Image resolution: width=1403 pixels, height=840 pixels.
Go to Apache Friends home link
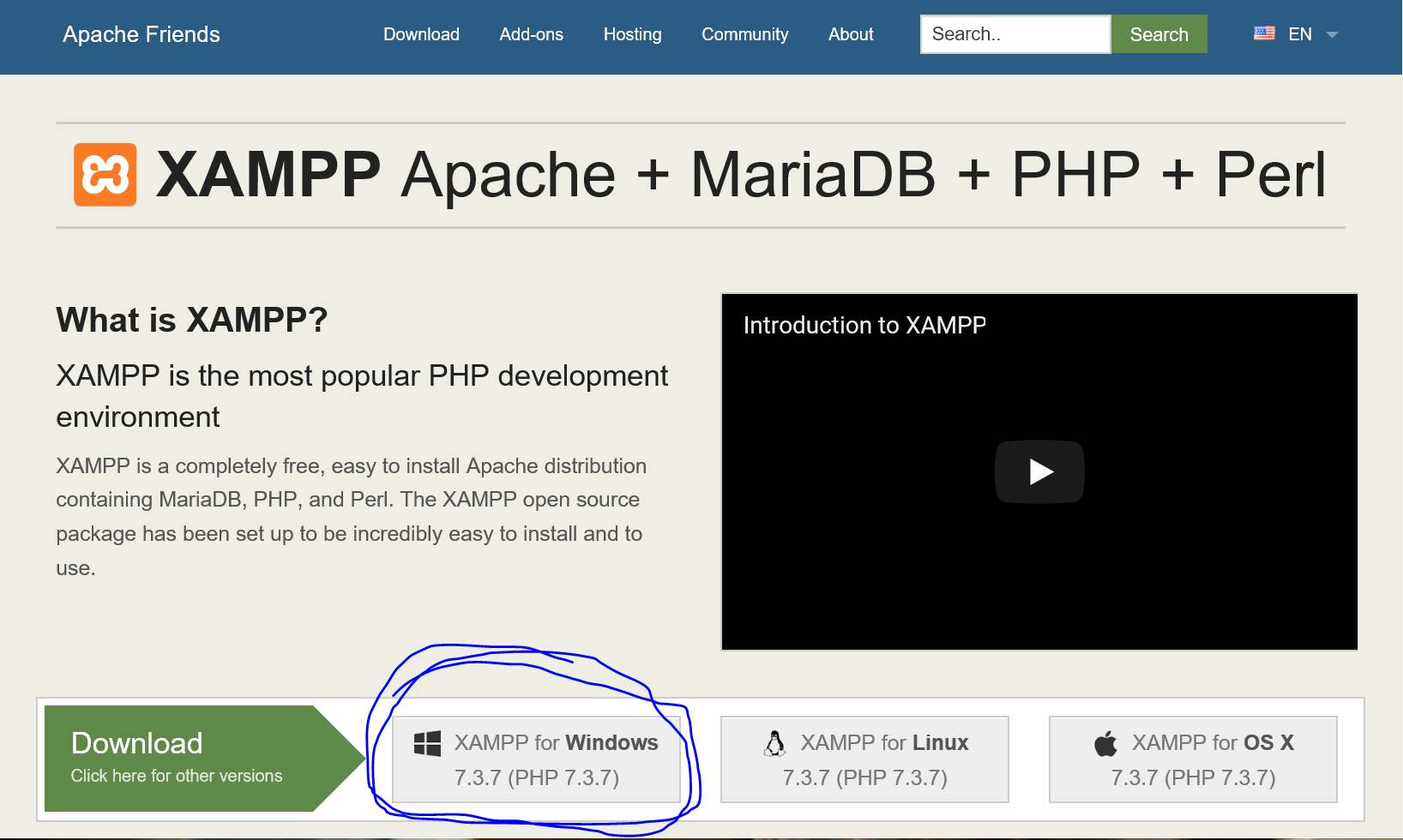point(142,34)
